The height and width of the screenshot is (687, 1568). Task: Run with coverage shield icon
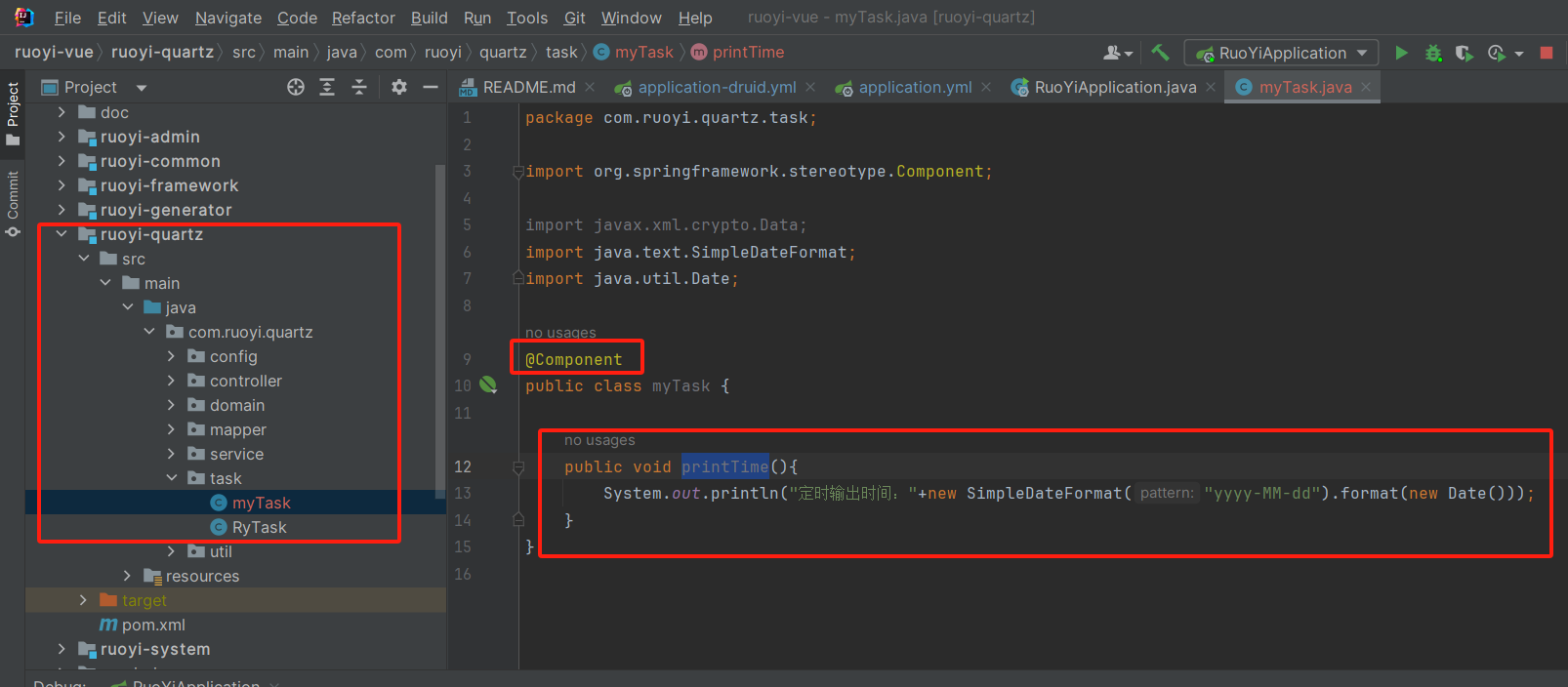[1464, 53]
